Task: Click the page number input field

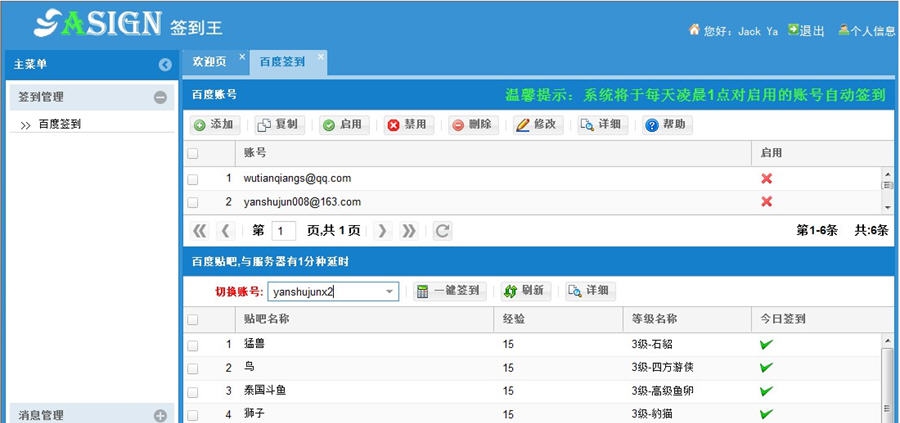Action: coord(284,231)
